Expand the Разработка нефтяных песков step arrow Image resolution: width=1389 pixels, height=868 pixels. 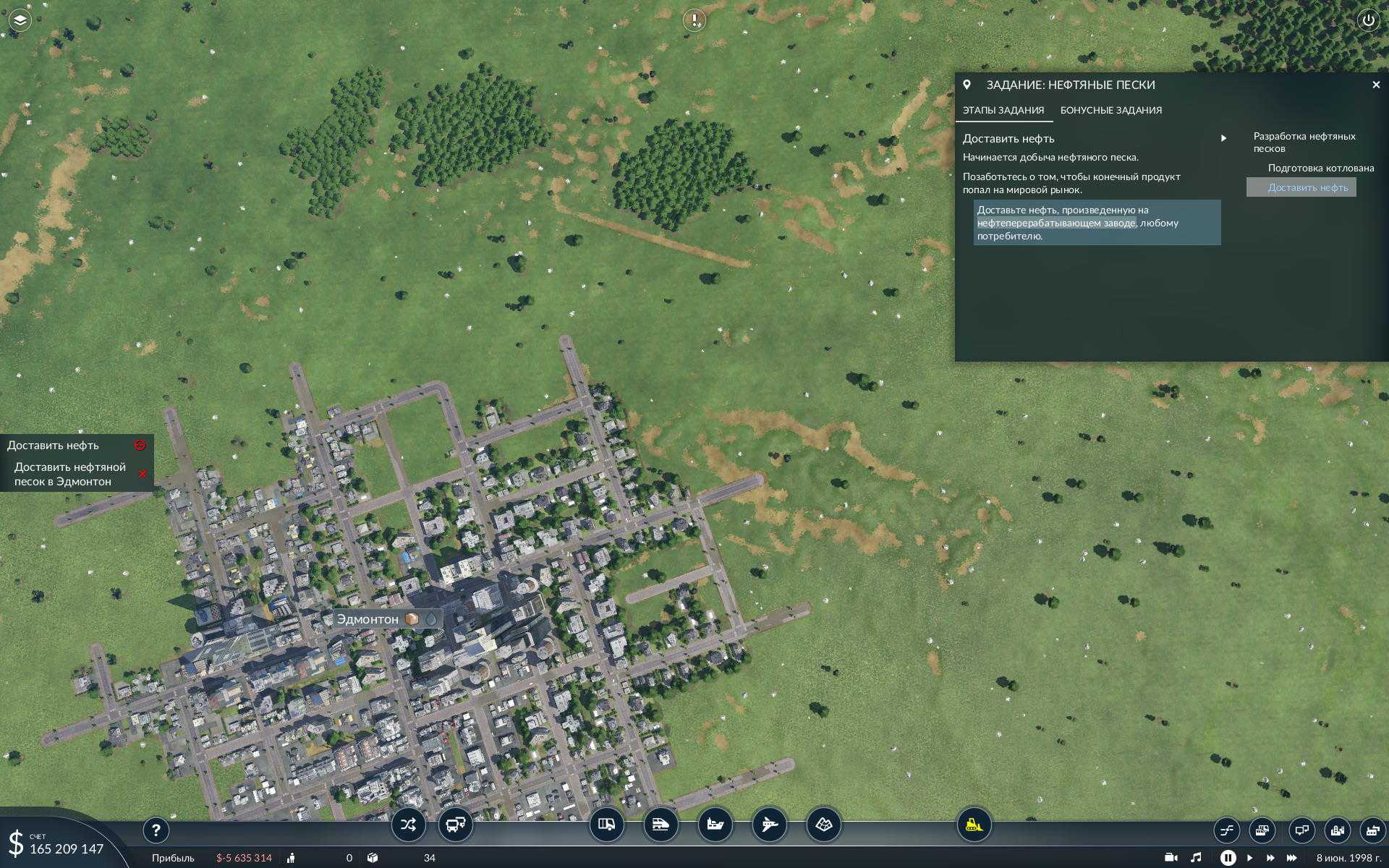pos(1223,138)
